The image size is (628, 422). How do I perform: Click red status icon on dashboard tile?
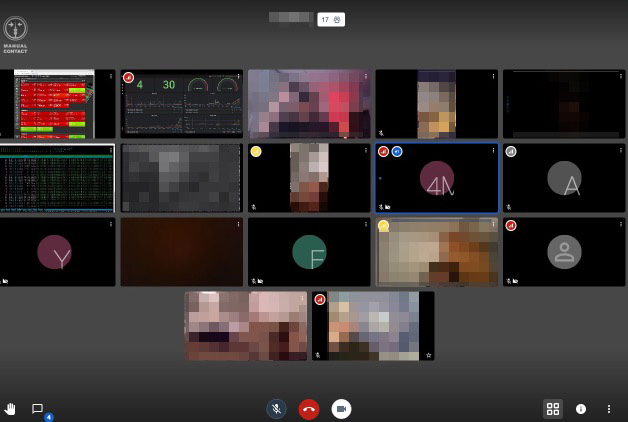pyautogui.click(x=128, y=77)
